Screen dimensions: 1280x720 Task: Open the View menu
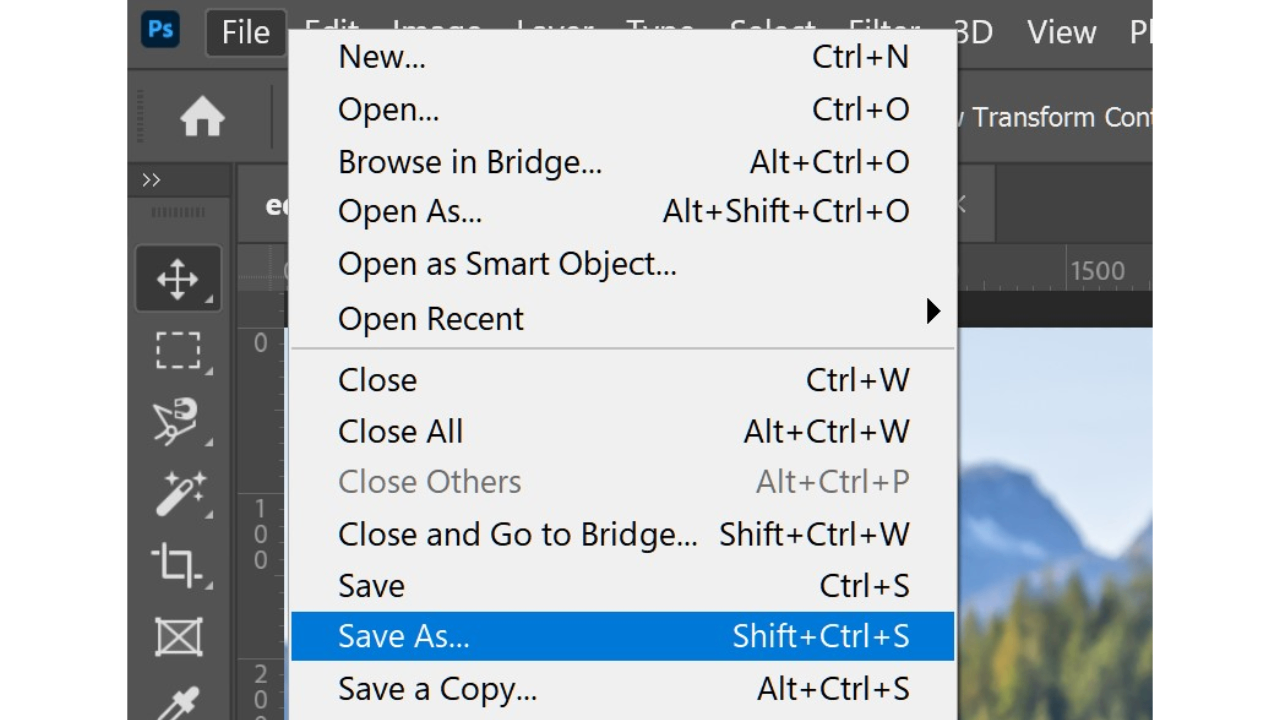(x=1061, y=32)
